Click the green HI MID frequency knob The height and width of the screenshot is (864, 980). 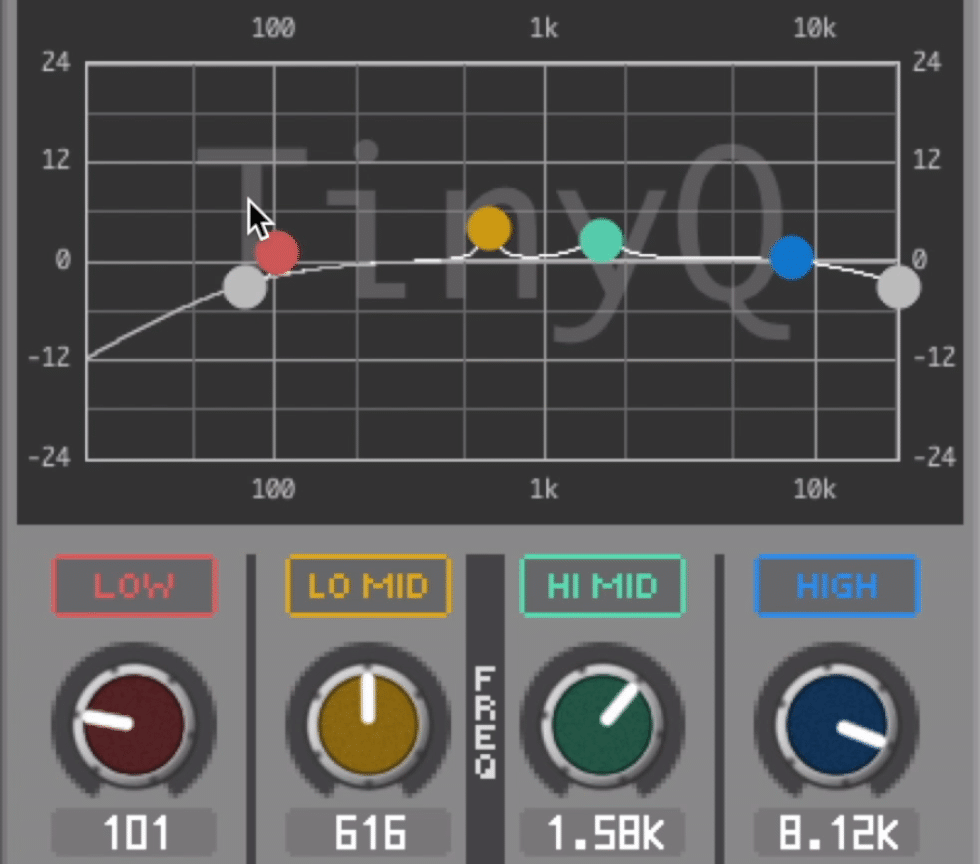click(602, 725)
